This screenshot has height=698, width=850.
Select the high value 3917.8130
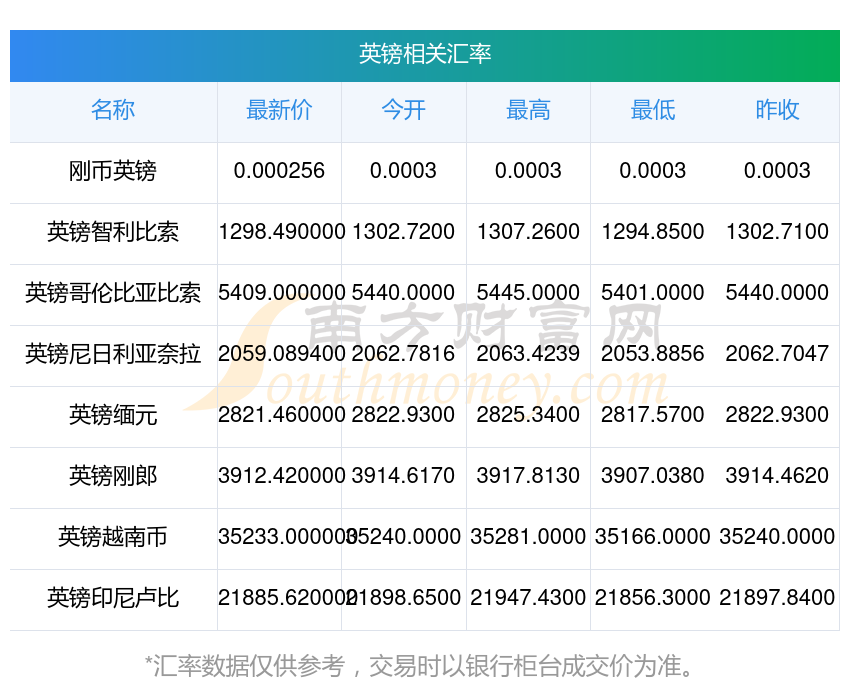pyautogui.click(x=529, y=476)
